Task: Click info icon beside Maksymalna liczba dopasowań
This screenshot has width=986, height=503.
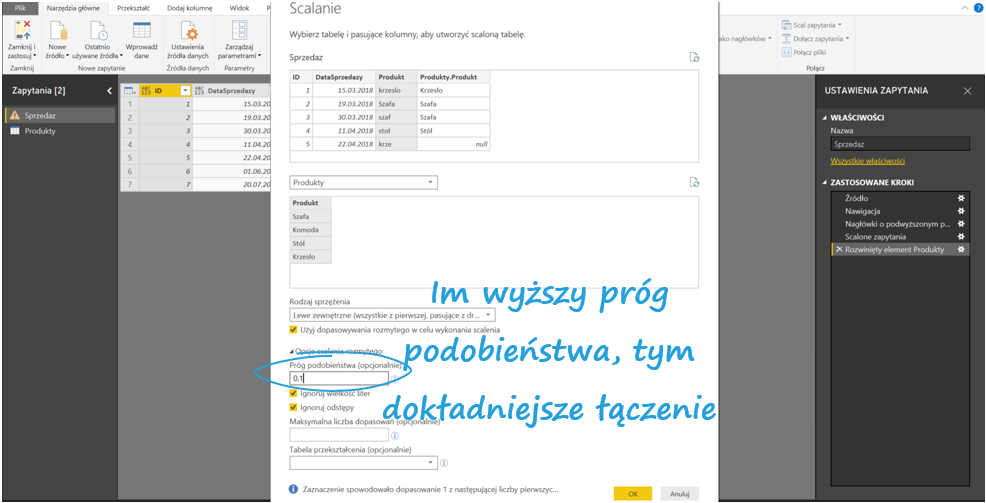Action: (395, 436)
